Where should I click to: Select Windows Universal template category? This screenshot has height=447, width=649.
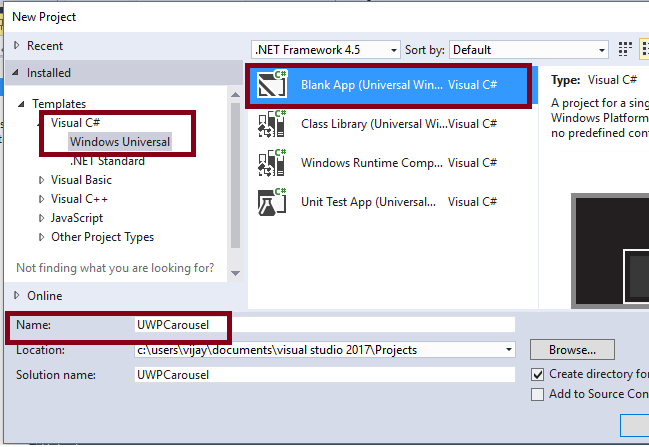pos(120,142)
